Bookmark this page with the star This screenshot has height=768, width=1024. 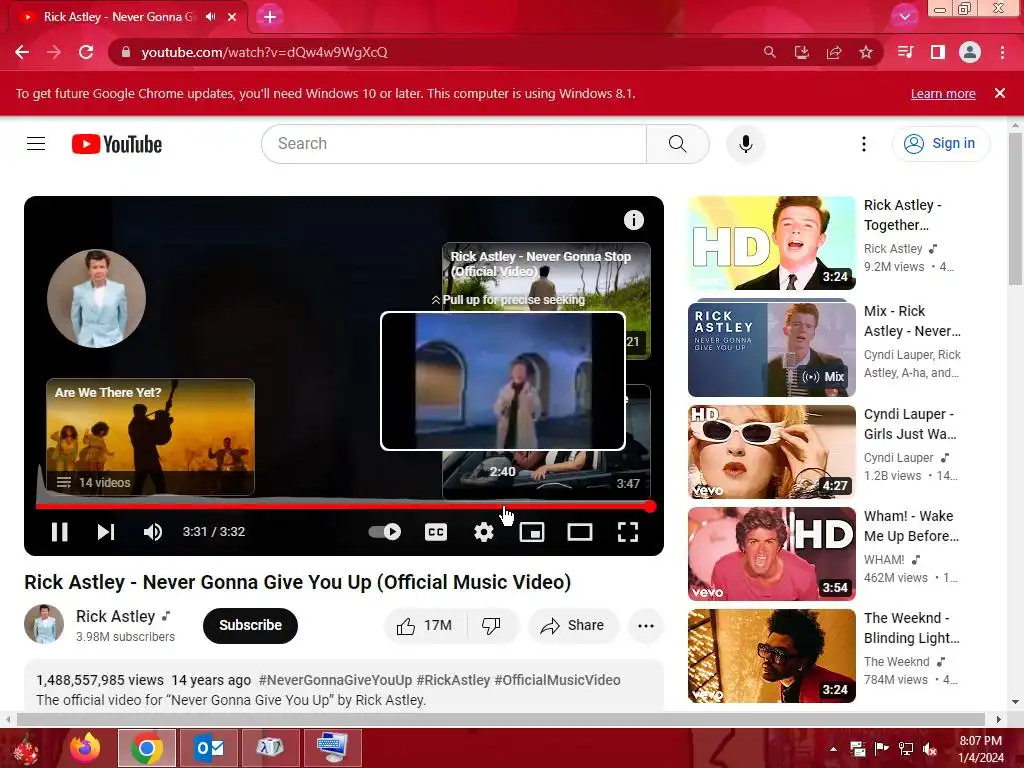click(x=865, y=52)
